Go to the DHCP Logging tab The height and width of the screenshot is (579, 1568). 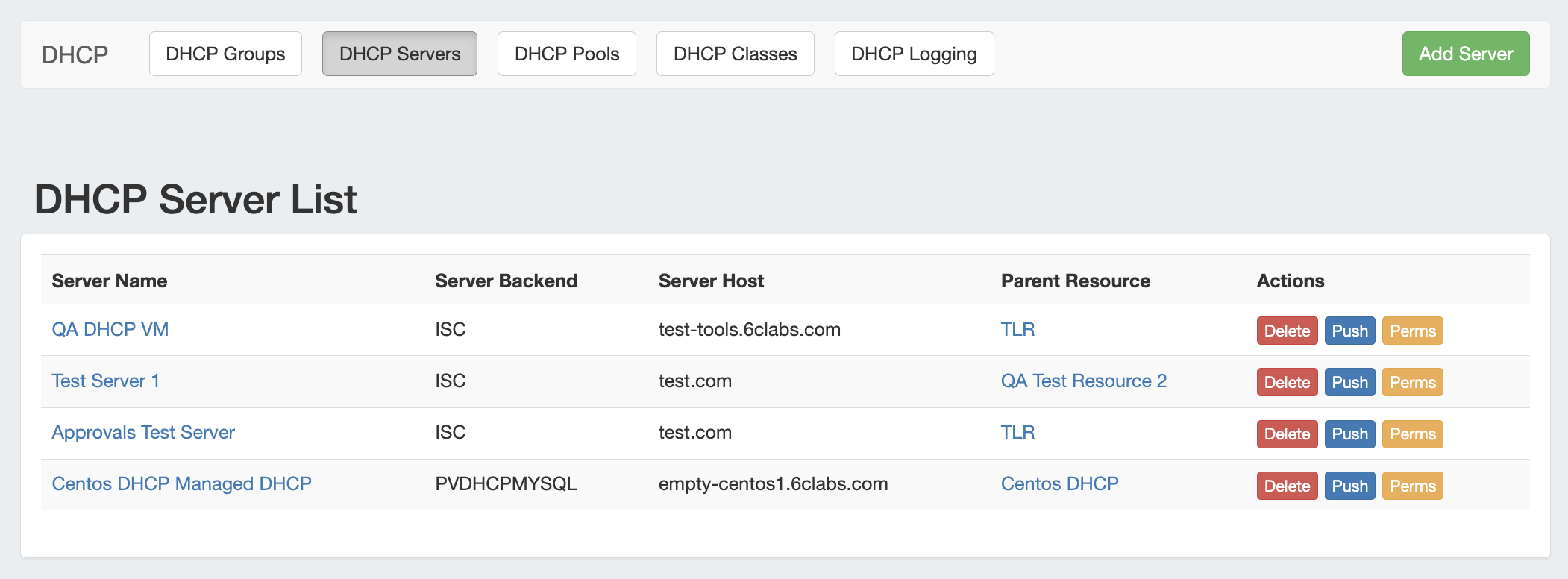pos(914,54)
